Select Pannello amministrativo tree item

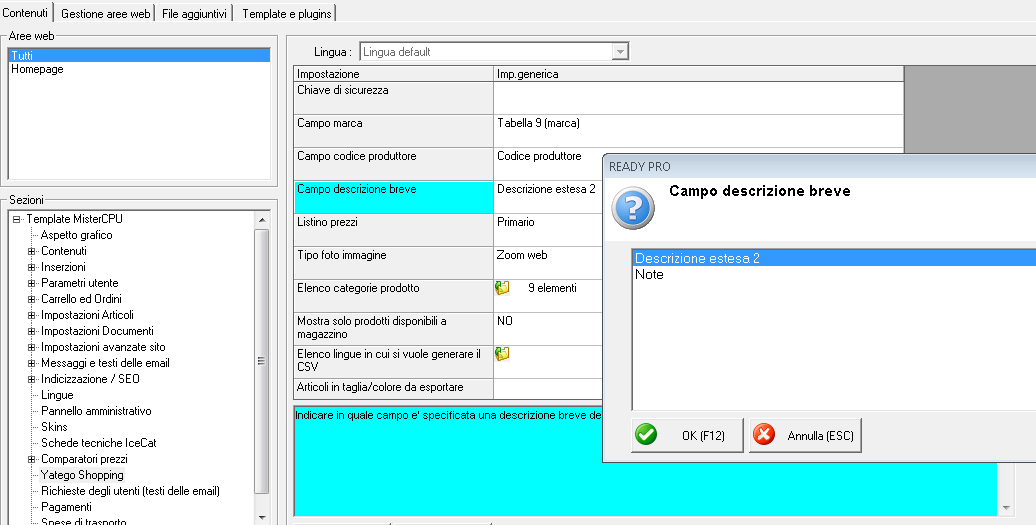click(96, 411)
